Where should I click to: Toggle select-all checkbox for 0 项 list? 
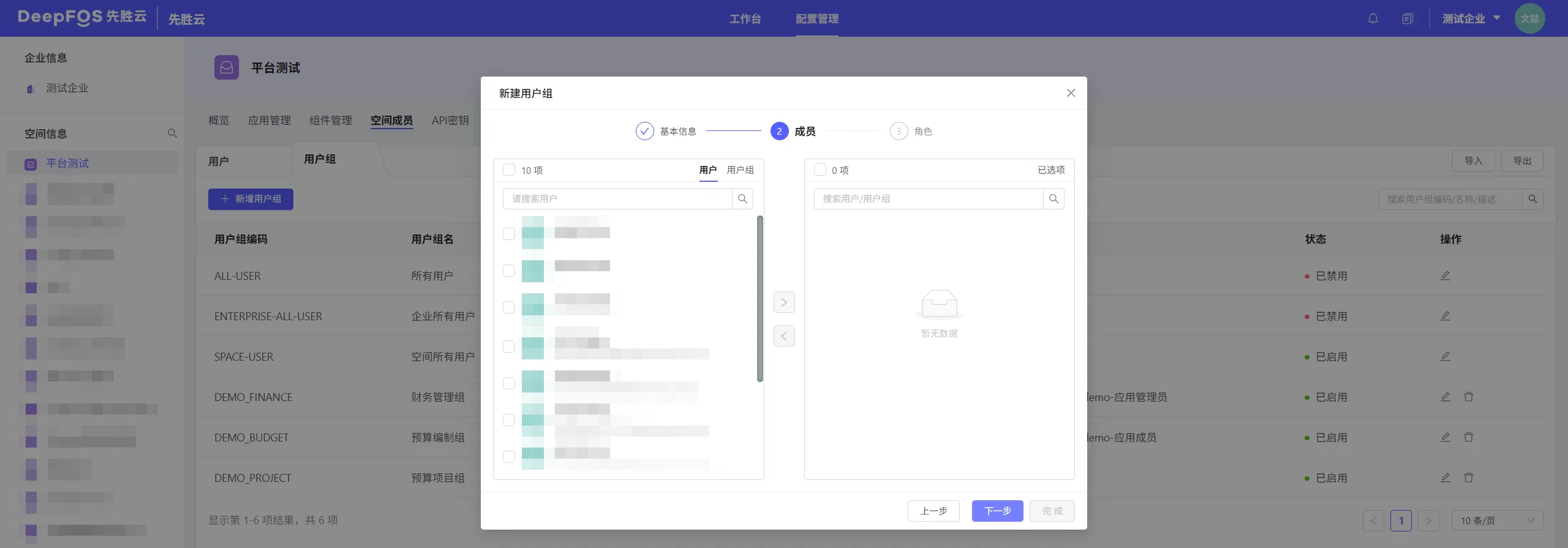pyautogui.click(x=820, y=170)
